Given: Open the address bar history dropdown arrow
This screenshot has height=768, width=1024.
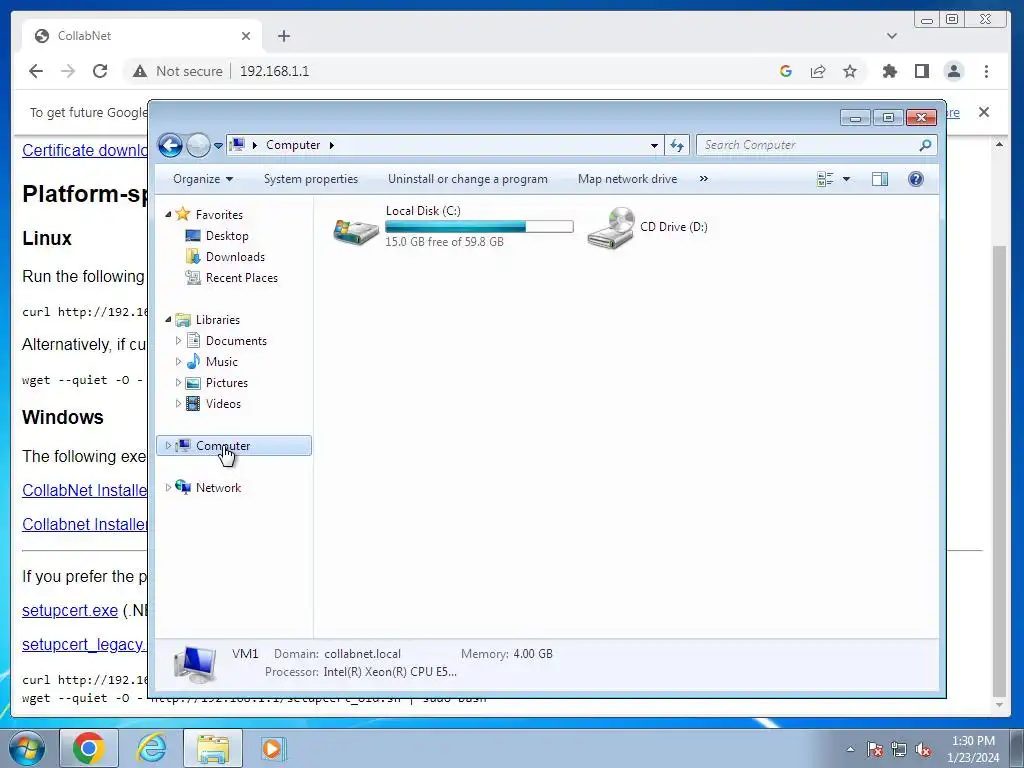Looking at the screenshot, I should [654, 146].
